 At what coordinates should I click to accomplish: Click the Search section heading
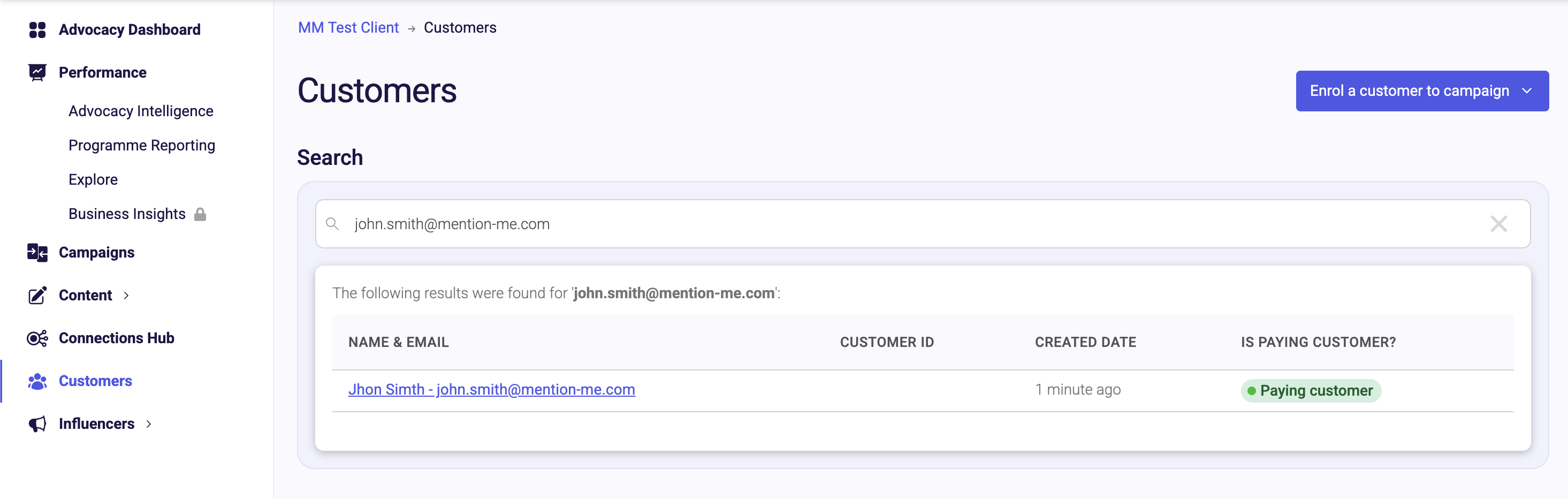click(330, 157)
